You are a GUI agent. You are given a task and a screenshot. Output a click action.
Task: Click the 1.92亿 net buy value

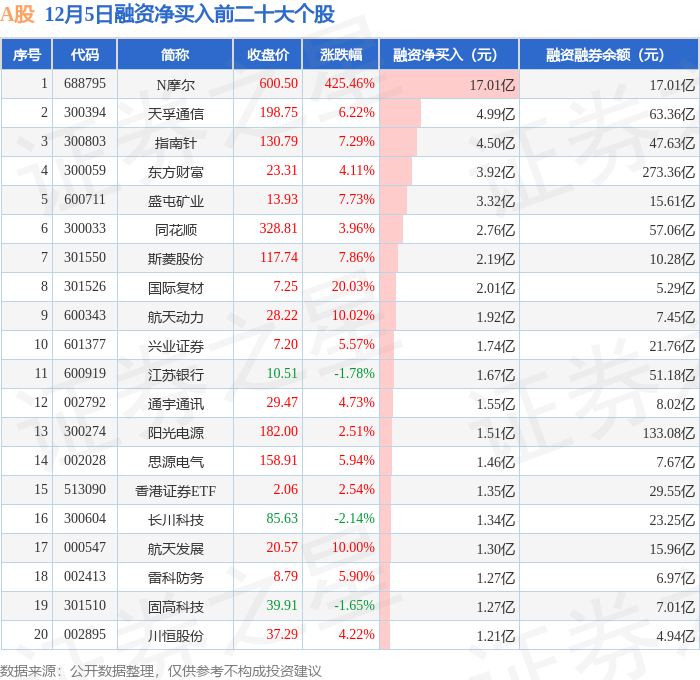(496, 317)
